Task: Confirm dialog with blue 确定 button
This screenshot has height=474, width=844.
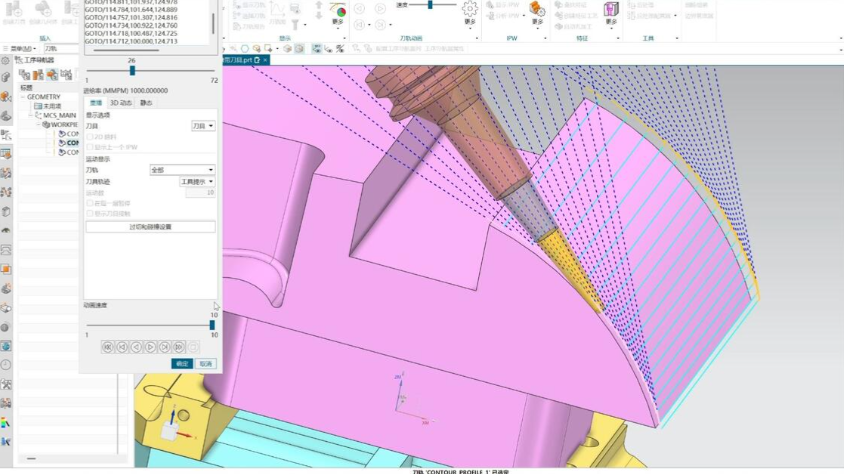Action: coord(182,364)
